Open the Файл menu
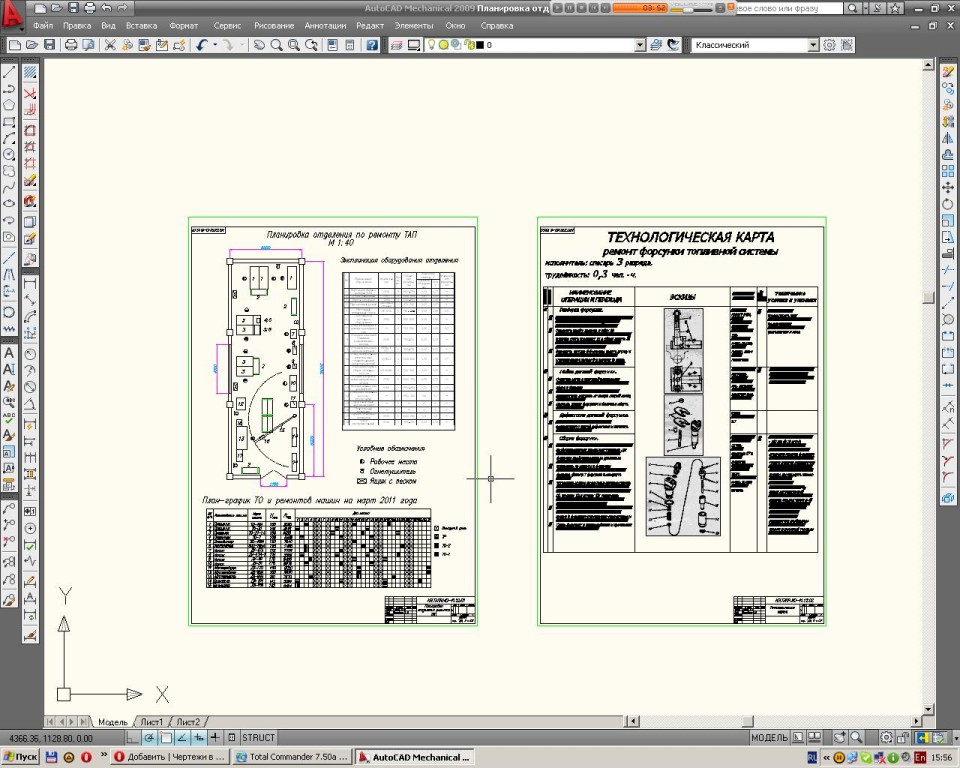The height and width of the screenshot is (768, 960). pos(43,26)
